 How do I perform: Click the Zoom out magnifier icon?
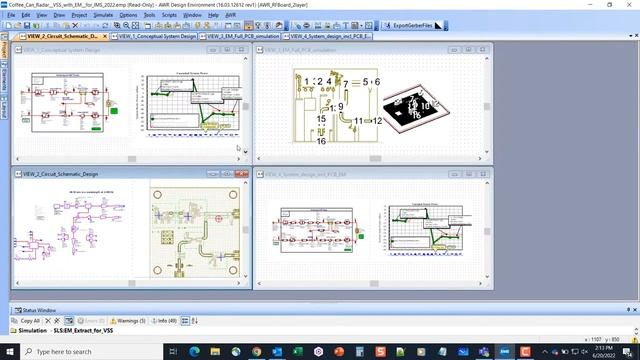click(126, 25)
